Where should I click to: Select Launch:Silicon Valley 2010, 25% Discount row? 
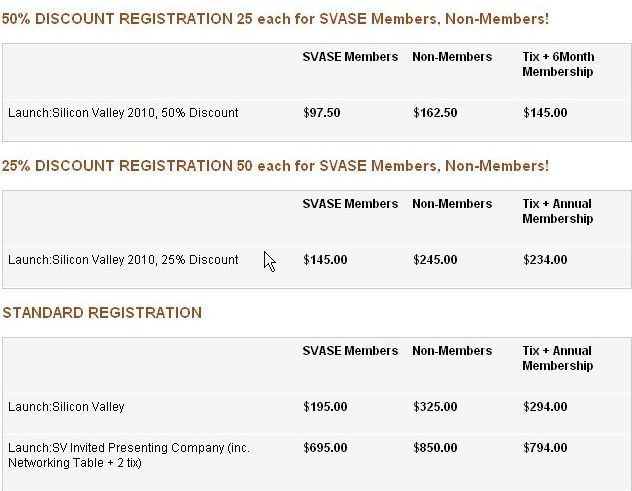123,260
